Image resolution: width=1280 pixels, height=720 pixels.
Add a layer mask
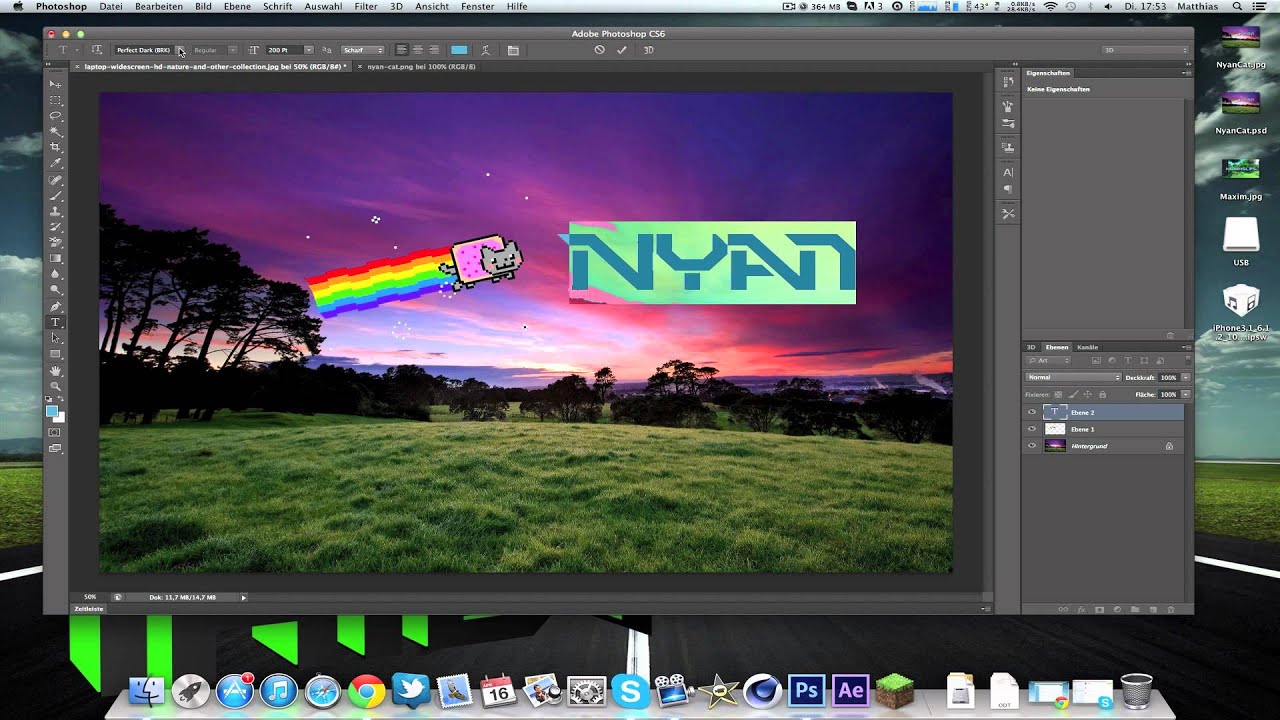point(1099,609)
